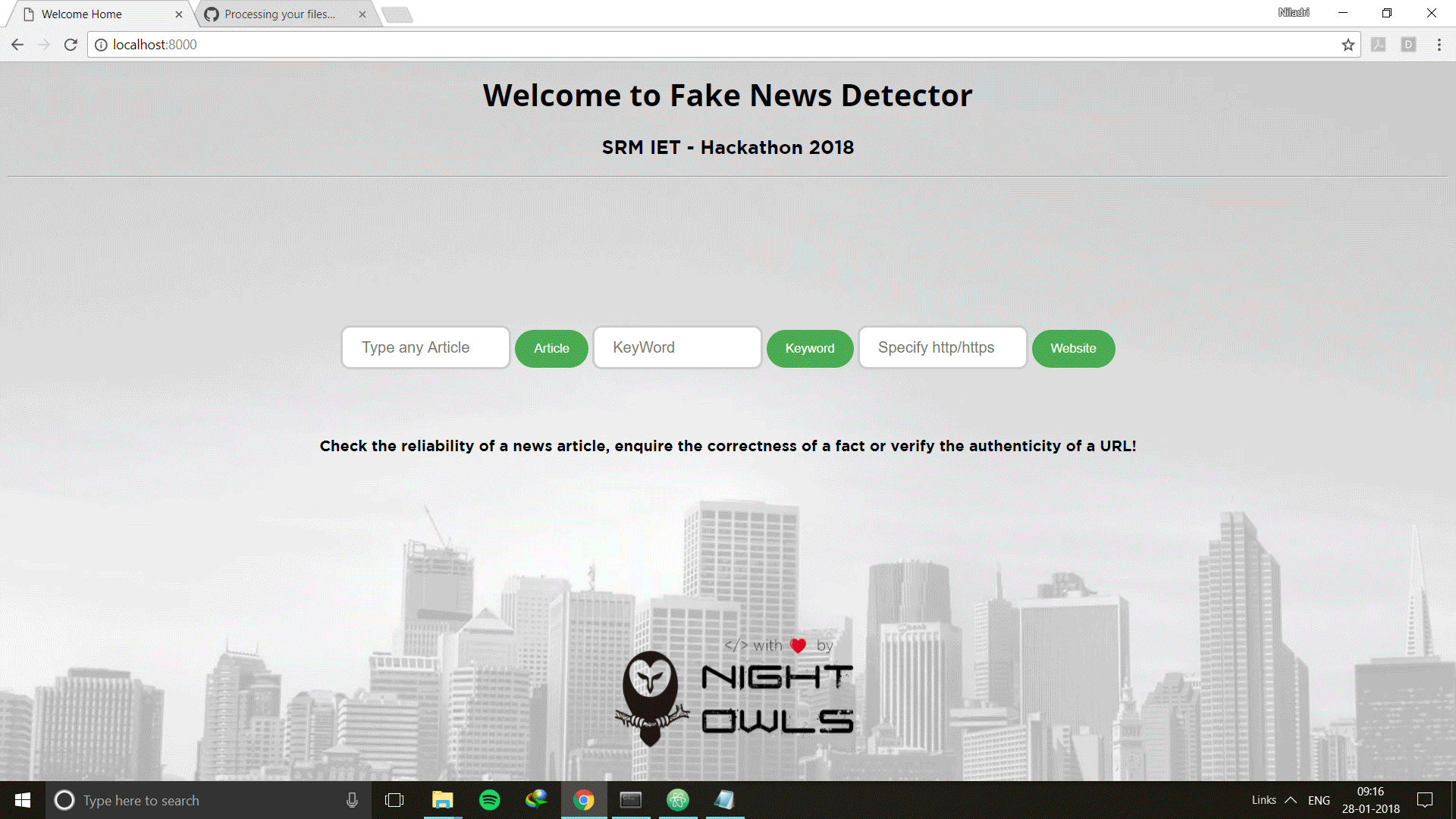Click the KeyWord input field
The width and height of the screenshot is (1456, 819).
point(676,347)
